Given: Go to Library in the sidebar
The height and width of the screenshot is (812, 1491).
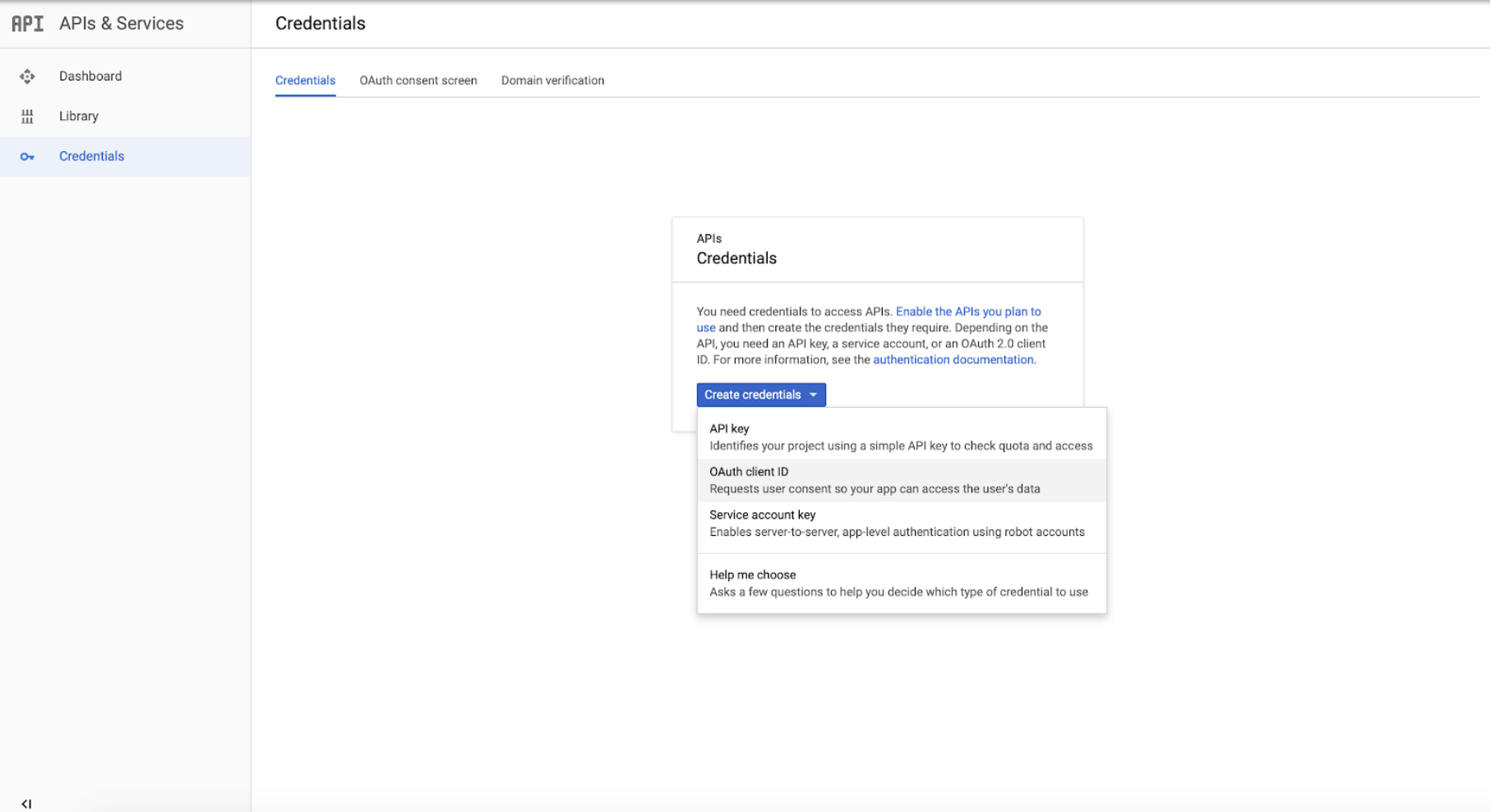Looking at the screenshot, I should coord(79,117).
